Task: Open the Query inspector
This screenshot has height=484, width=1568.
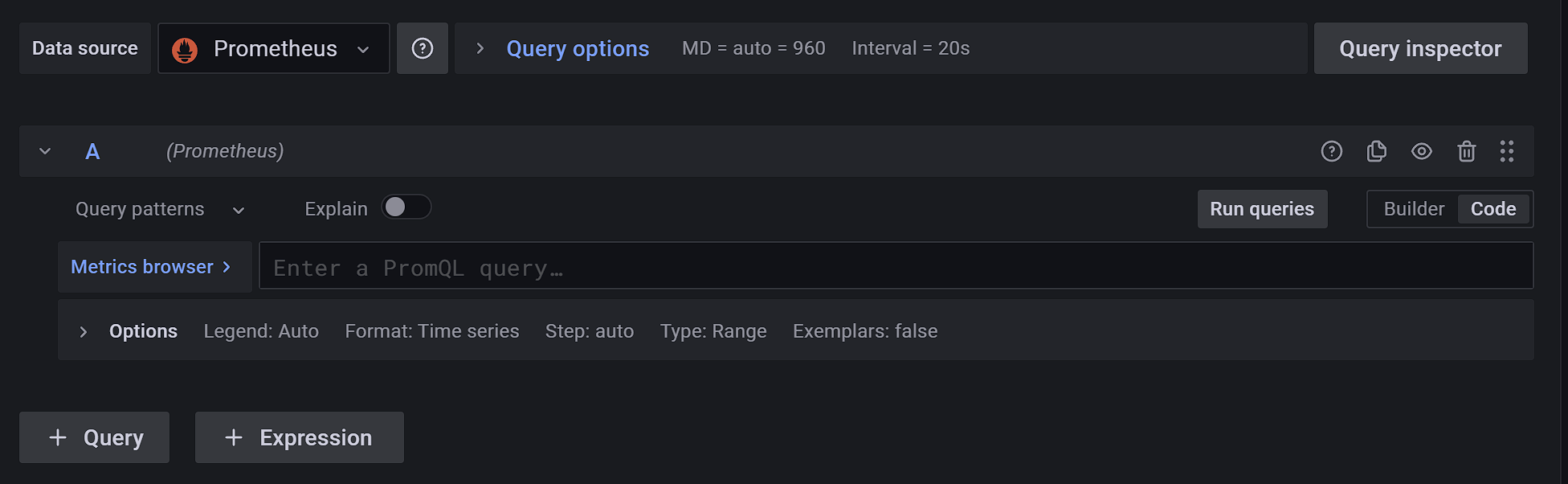Action: pyautogui.click(x=1420, y=48)
